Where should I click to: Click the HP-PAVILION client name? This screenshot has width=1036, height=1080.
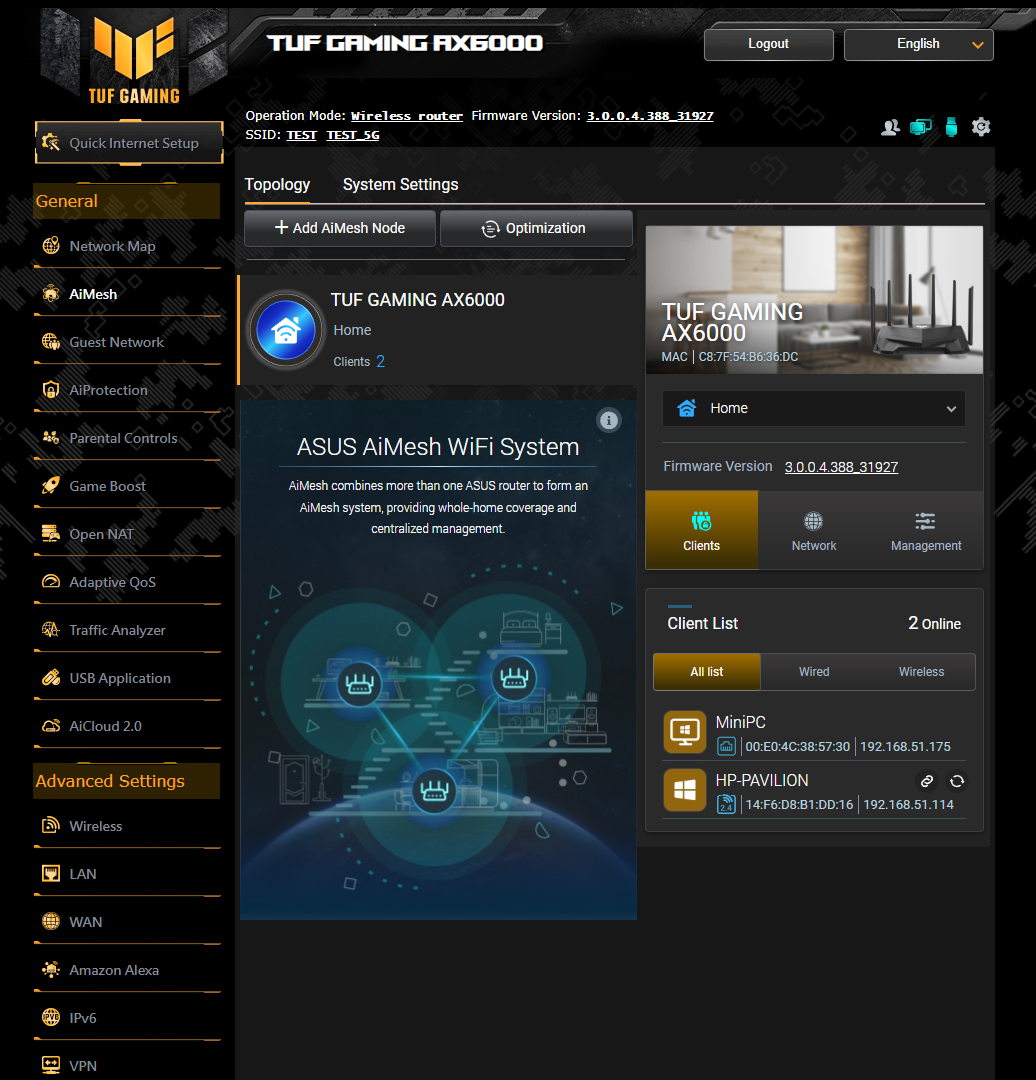coord(762,780)
